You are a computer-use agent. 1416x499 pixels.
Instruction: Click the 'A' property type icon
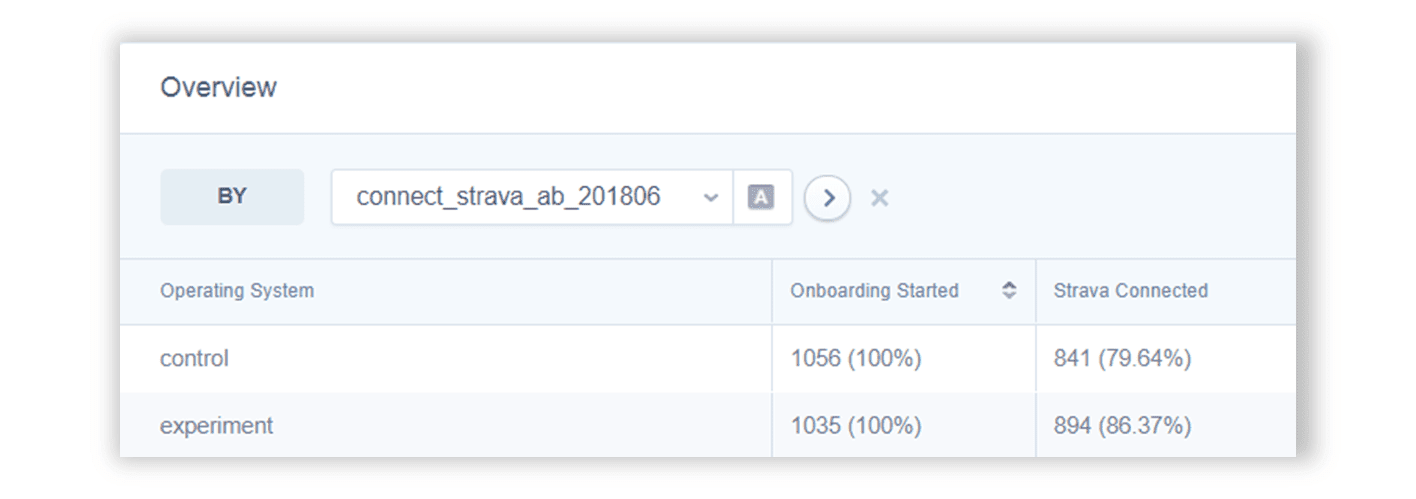pos(761,197)
